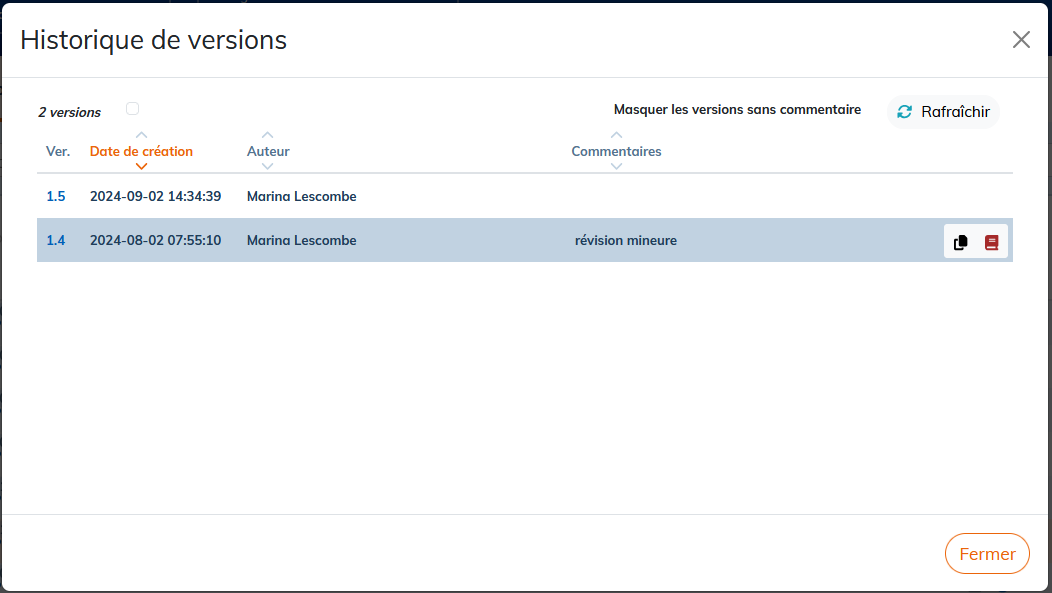
Task: Close the Historique de versions dialog with X
Action: 1021,40
